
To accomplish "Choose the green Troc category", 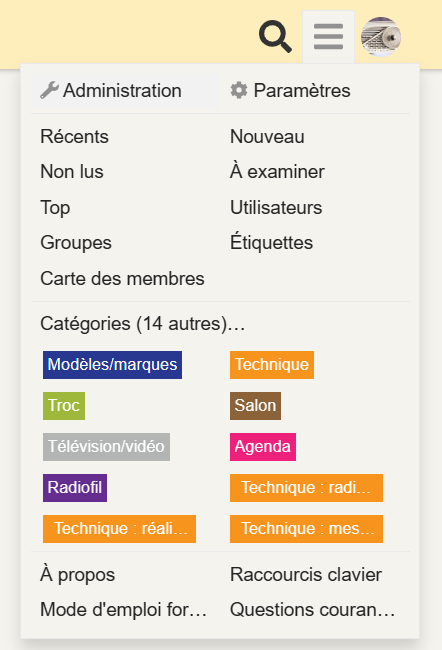I will (x=64, y=406).
